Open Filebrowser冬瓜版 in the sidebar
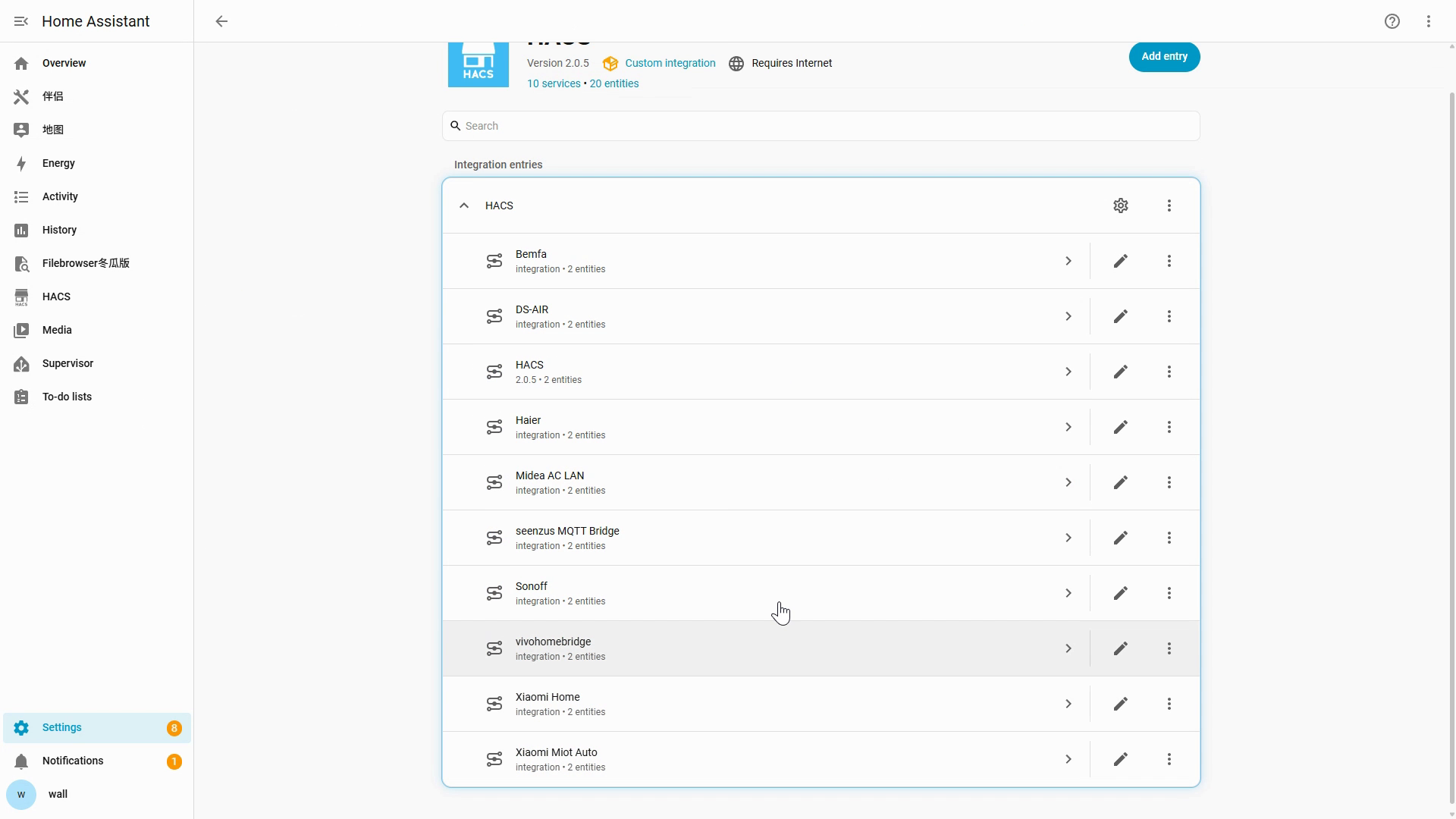The height and width of the screenshot is (819, 1456). (97, 263)
